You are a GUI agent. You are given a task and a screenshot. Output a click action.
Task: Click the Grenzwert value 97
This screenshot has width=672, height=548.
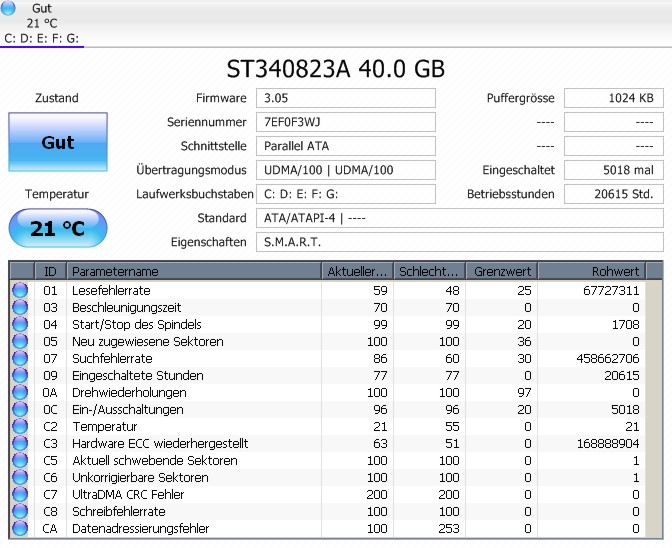pos(524,392)
